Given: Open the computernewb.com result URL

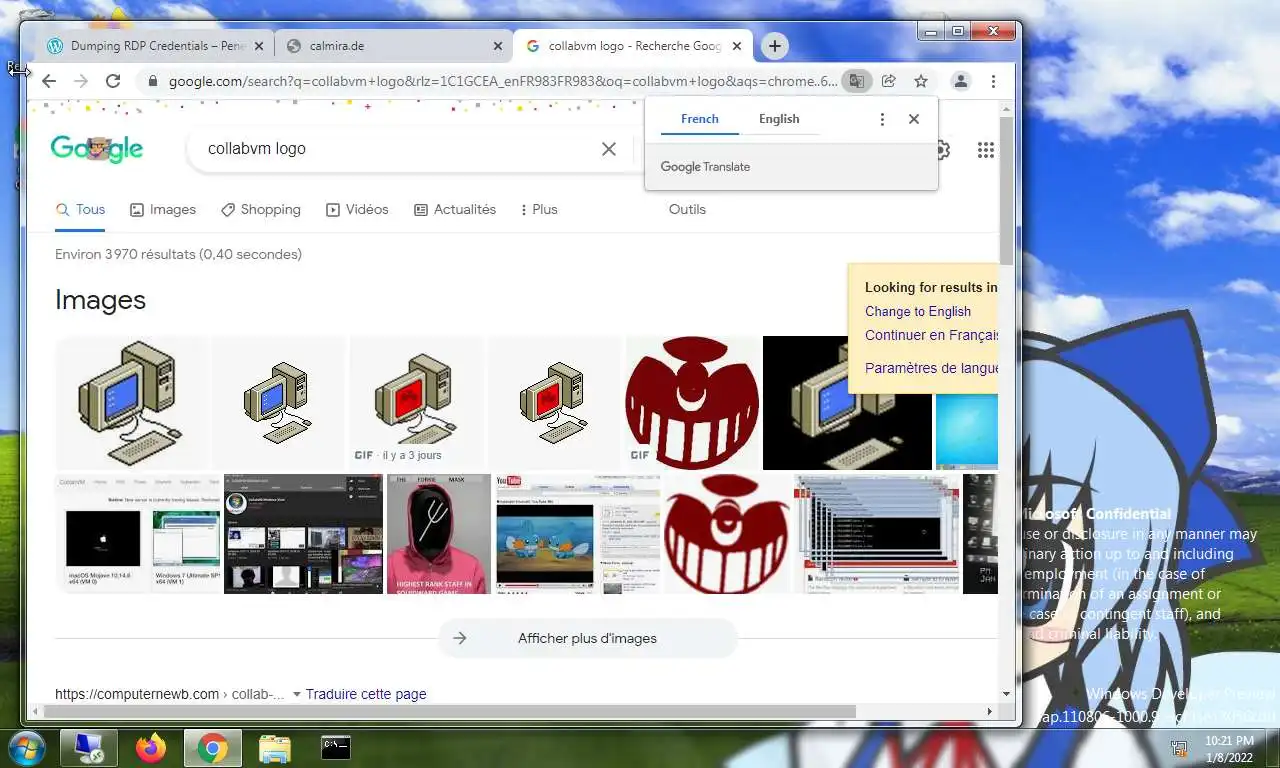Looking at the screenshot, I should 170,694.
